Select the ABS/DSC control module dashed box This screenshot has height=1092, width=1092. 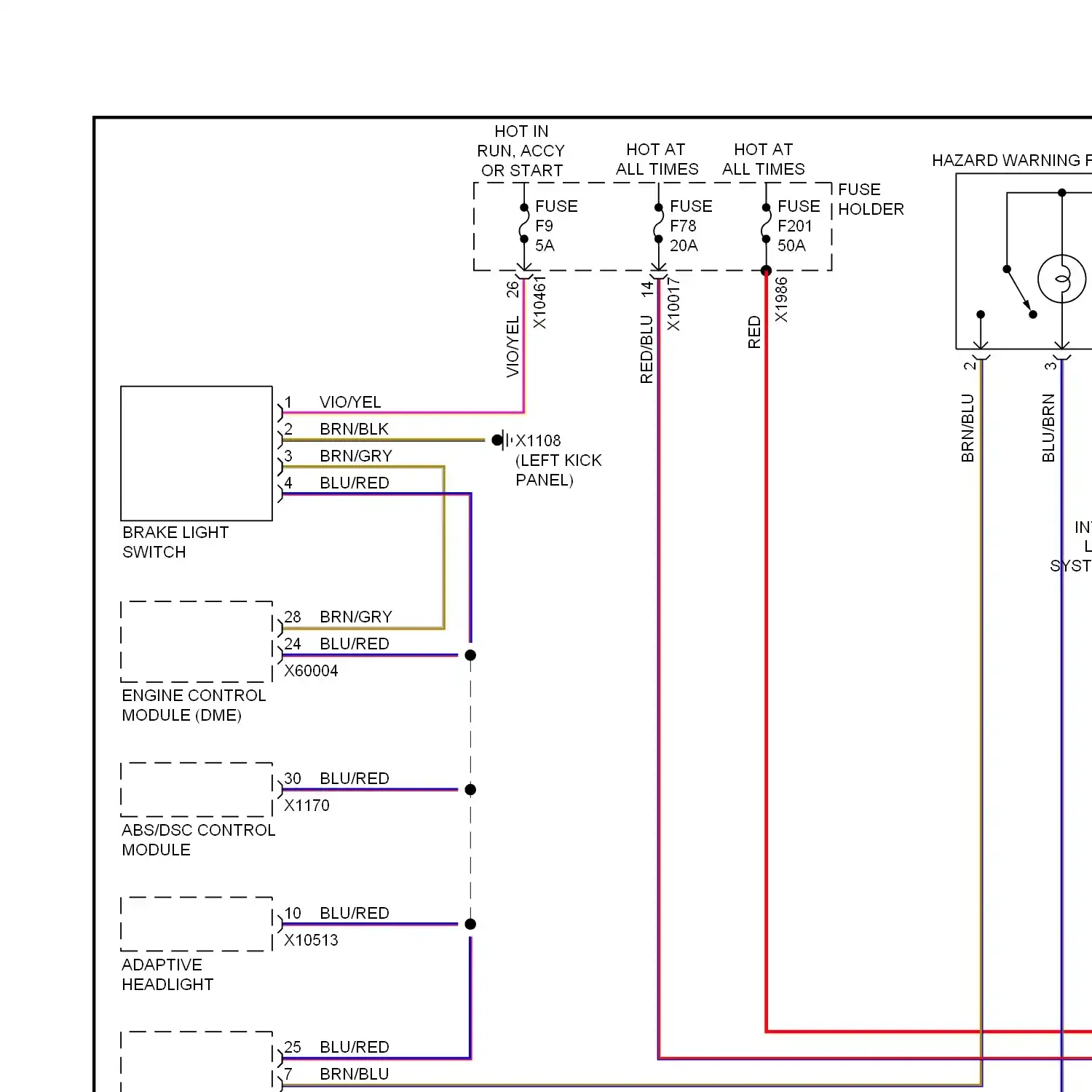(197, 790)
